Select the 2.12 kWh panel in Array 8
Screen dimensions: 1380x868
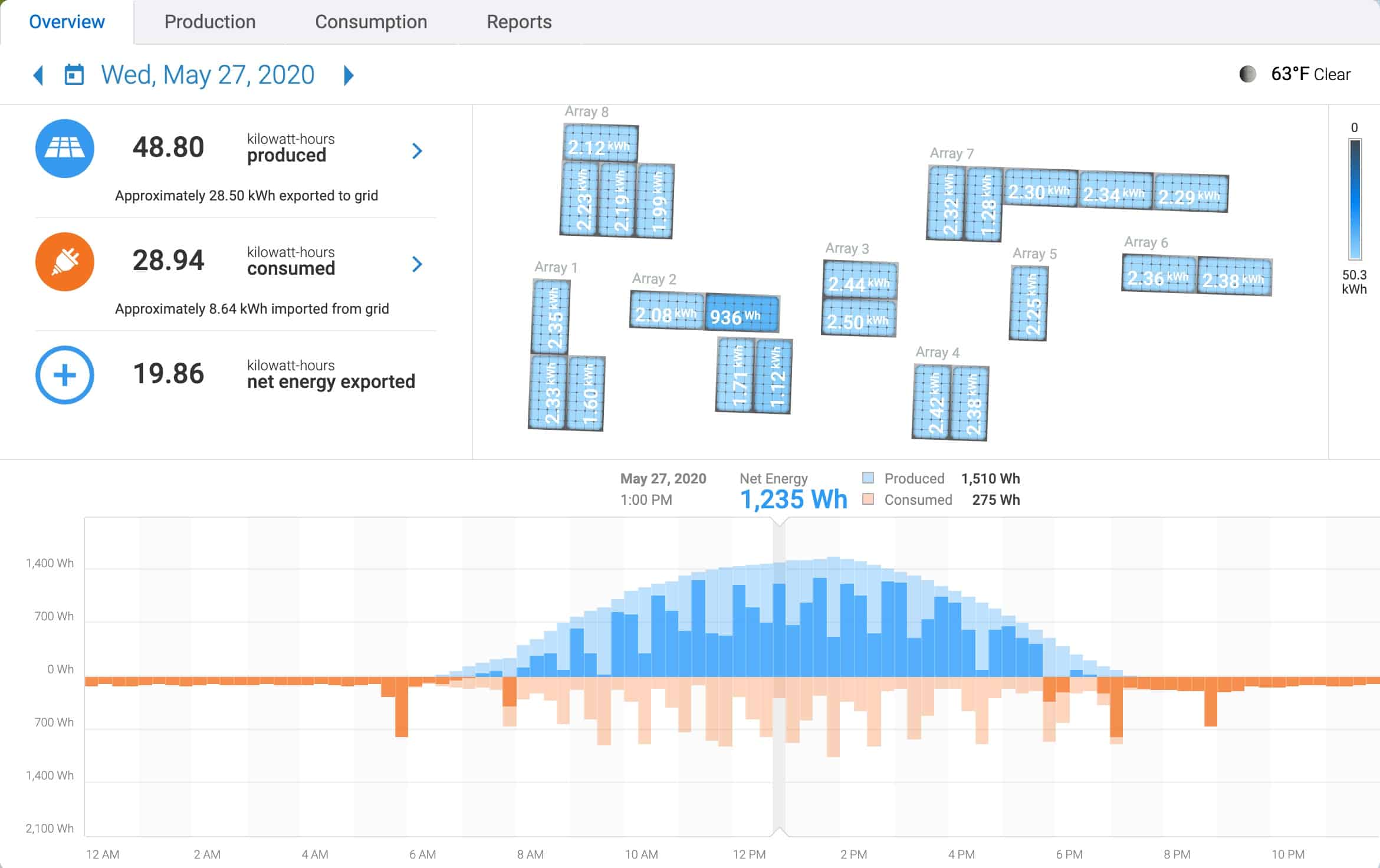(600, 143)
